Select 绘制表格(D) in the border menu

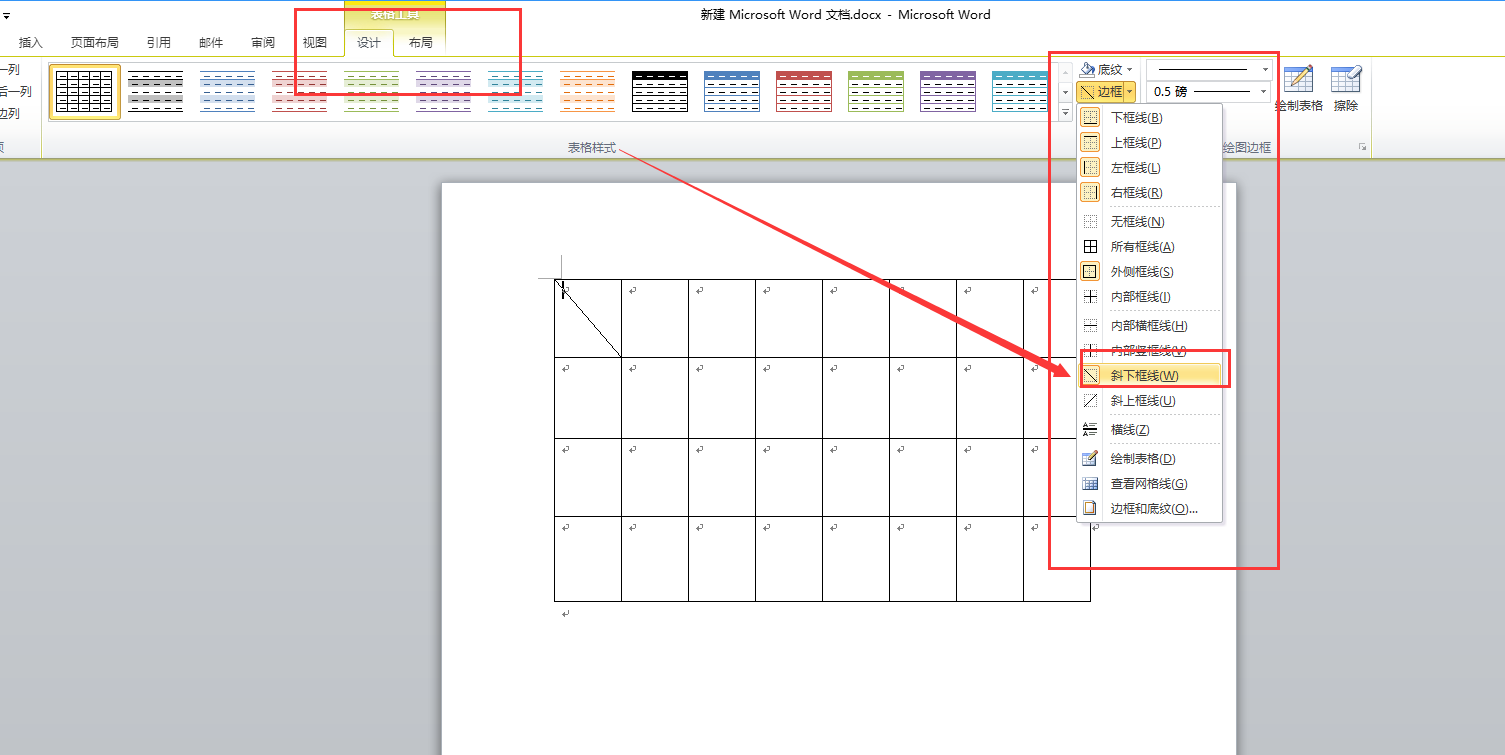[x=1149, y=459]
